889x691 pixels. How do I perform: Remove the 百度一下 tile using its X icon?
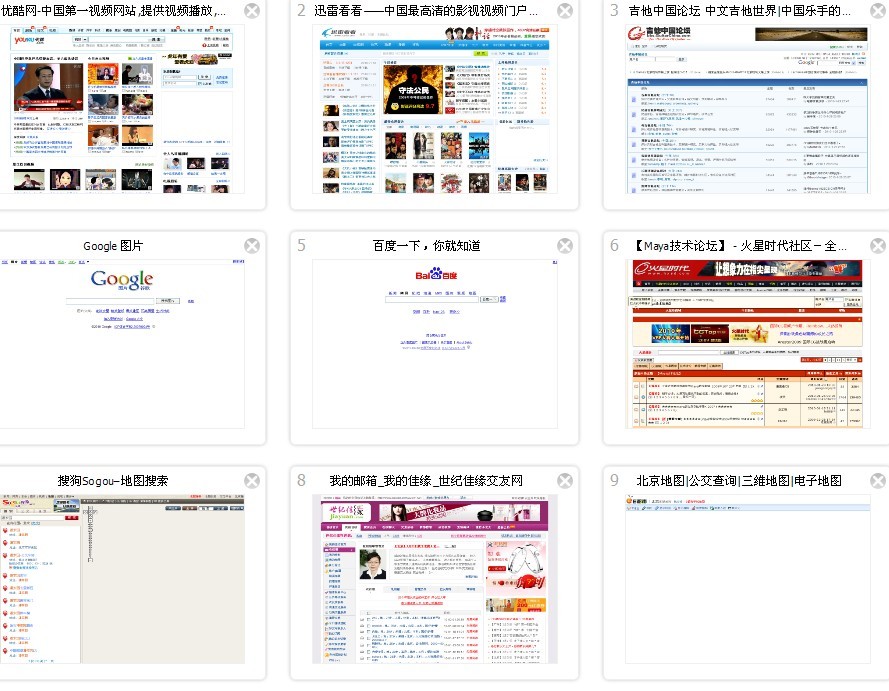click(x=565, y=245)
